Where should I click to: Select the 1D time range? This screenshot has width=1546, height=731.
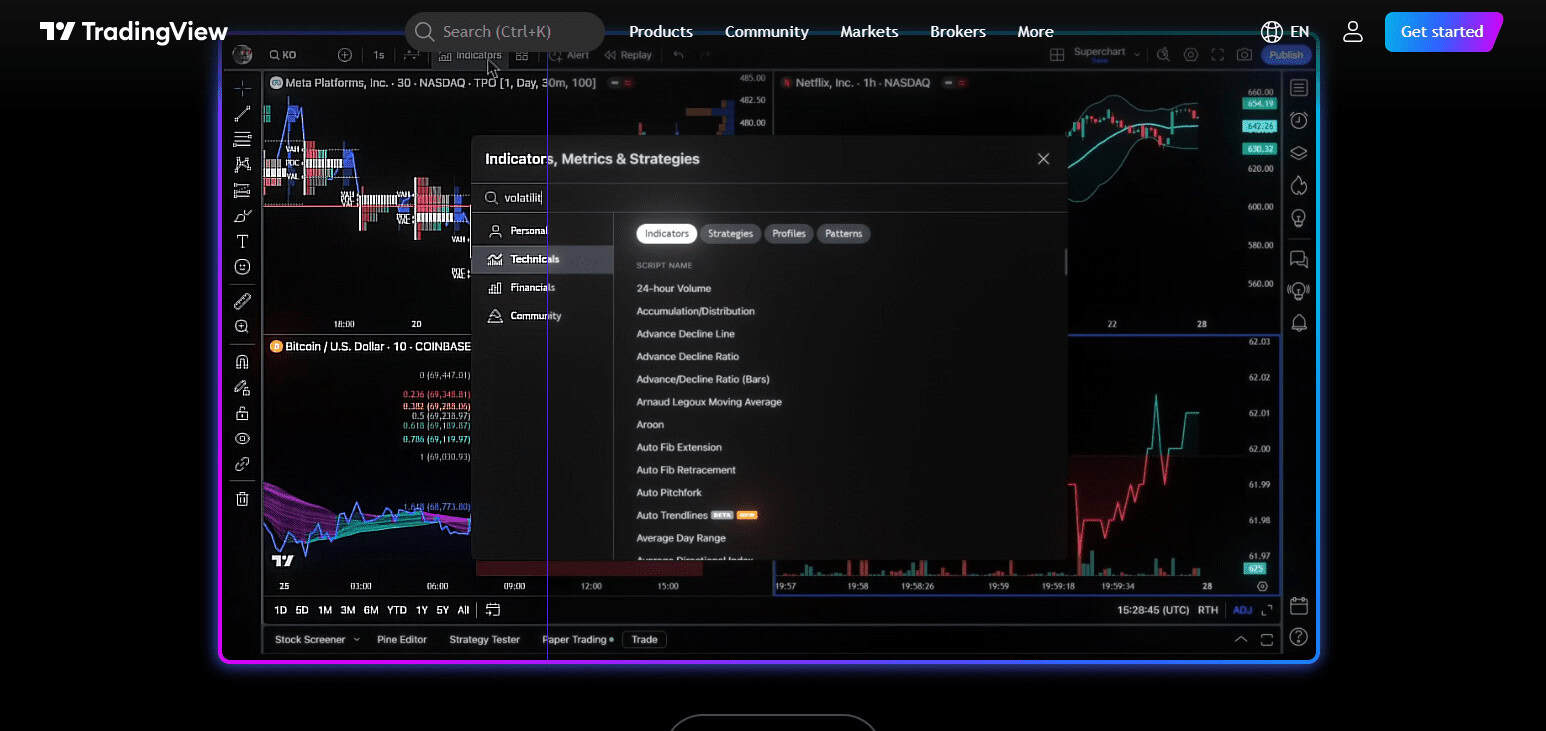tap(281, 610)
